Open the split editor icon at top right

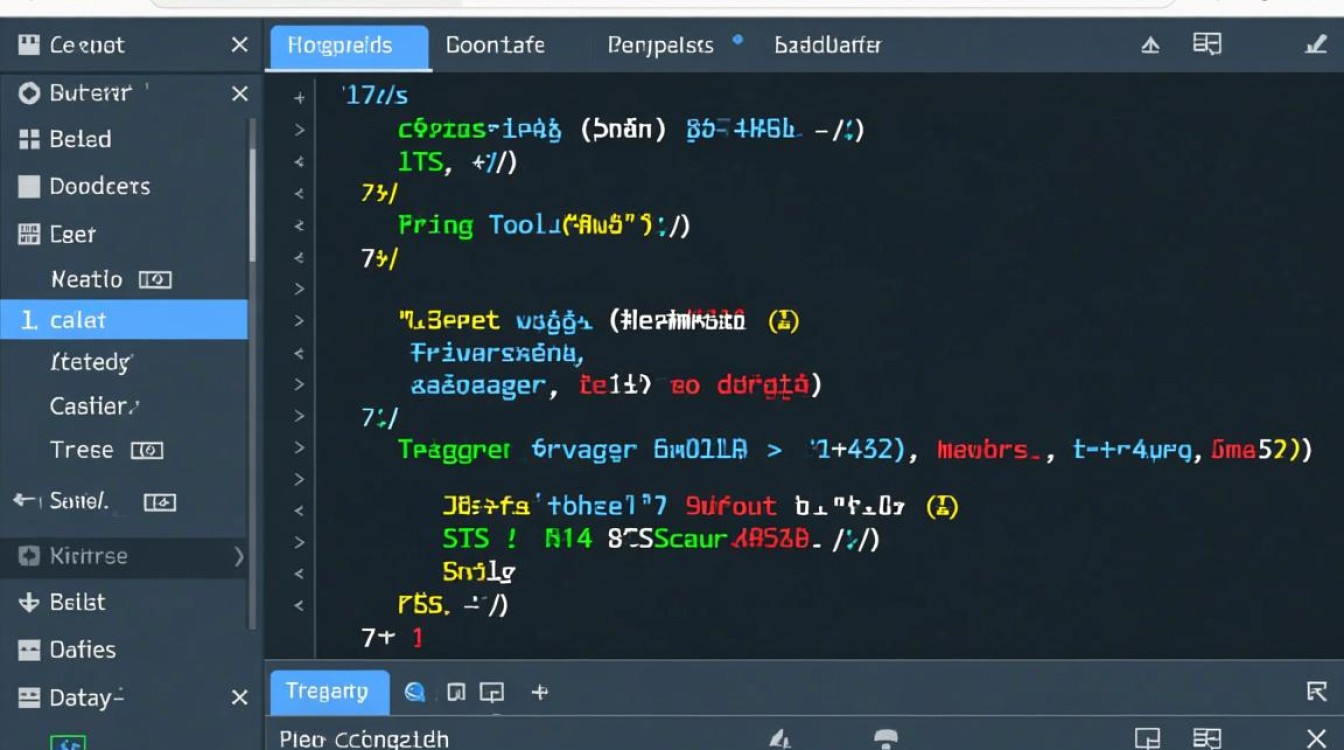tap(1207, 44)
